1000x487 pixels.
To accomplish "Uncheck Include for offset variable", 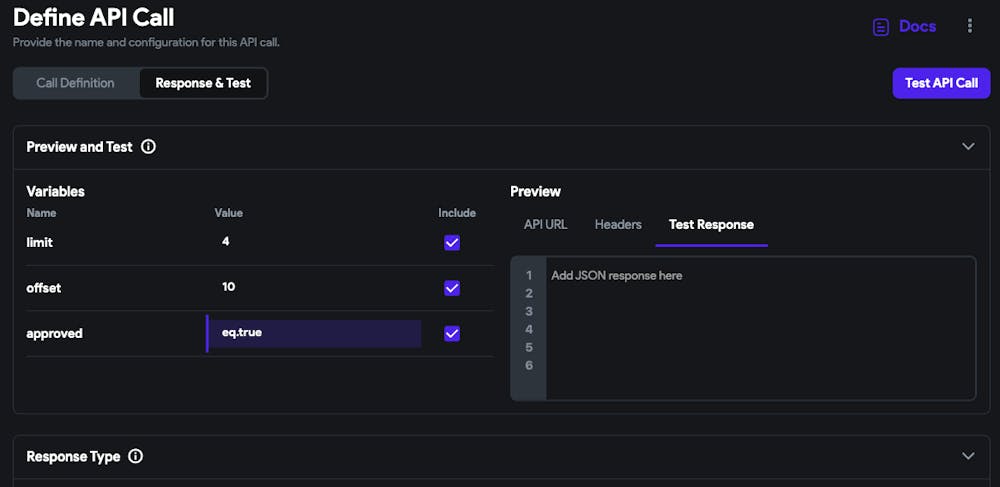I will pyautogui.click(x=452, y=288).
